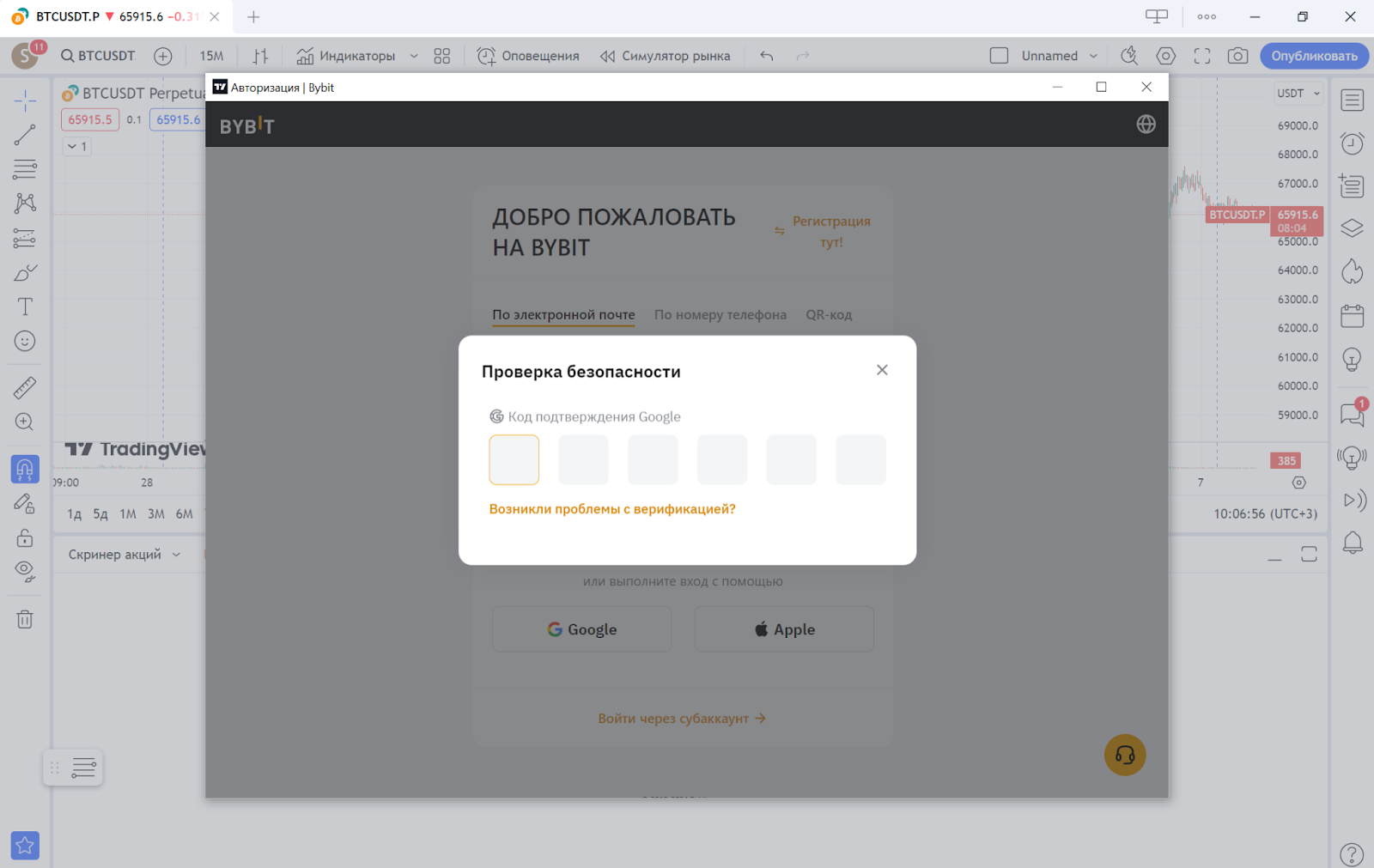
Task: Select the Text annotation tool
Action: [25, 307]
